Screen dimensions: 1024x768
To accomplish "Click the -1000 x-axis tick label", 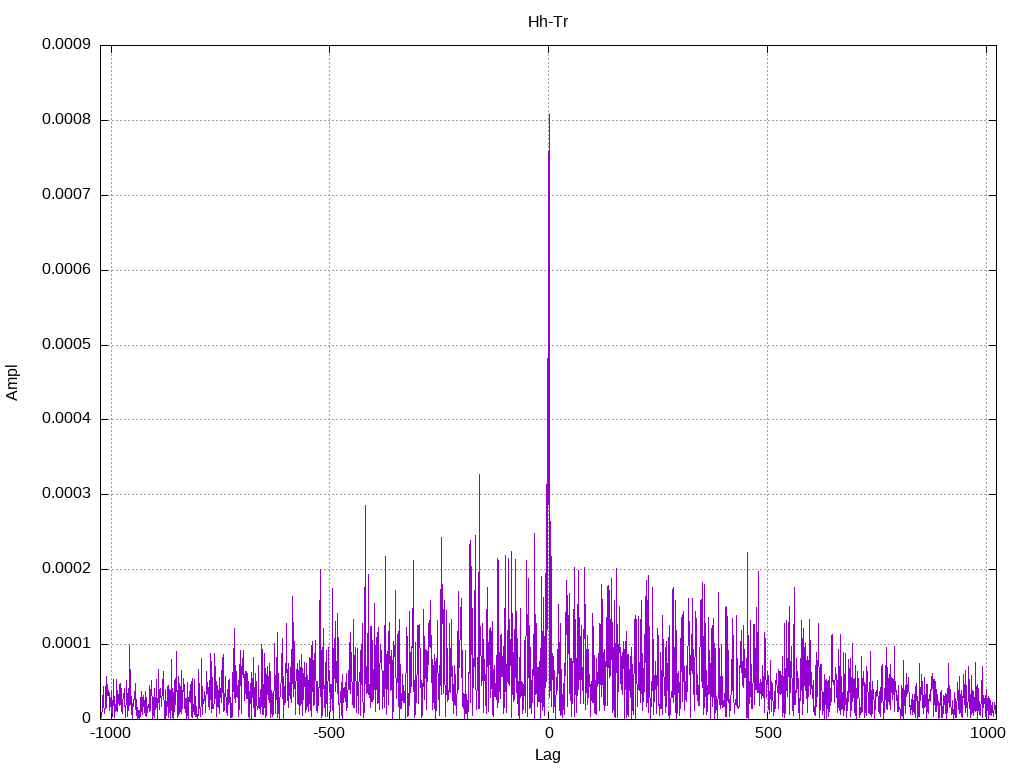I will coord(110,733).
